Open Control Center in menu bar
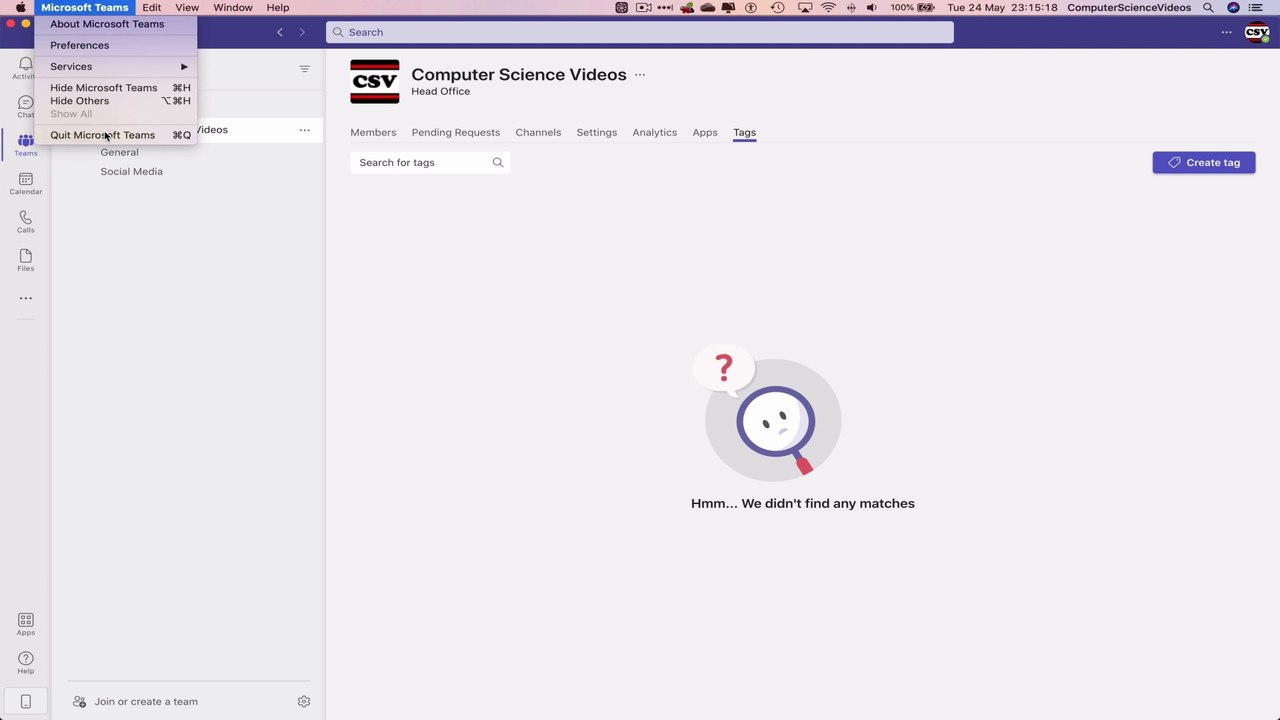The height and width of the screenshot is (720, 1280). [x=1256, y=7]
